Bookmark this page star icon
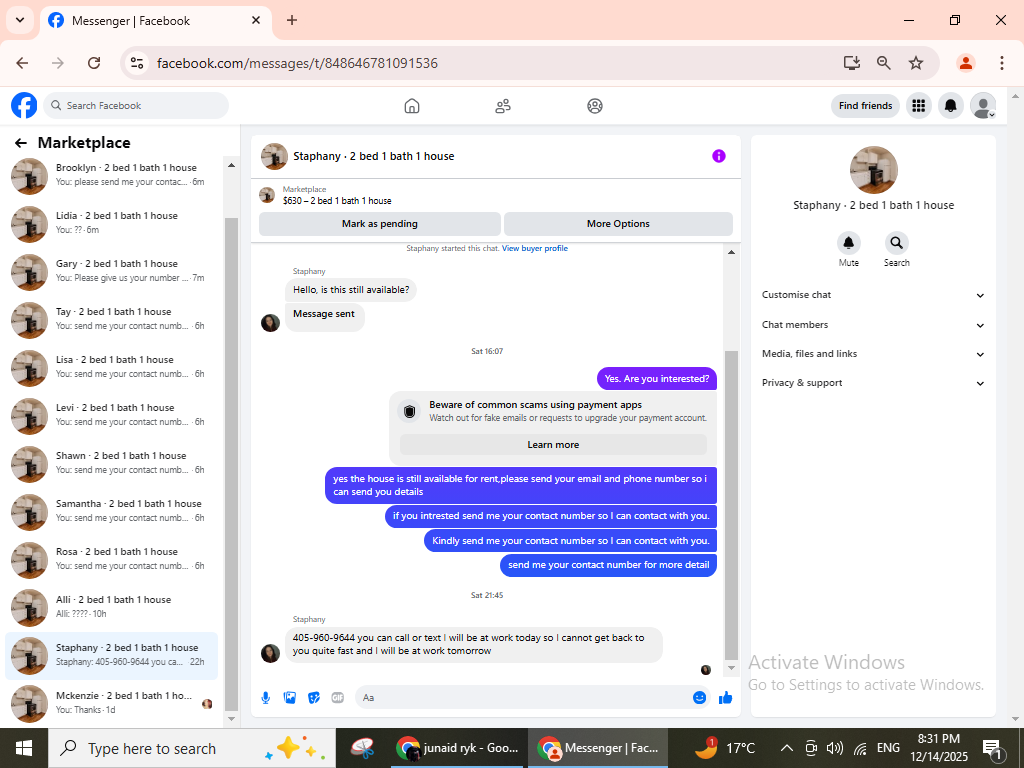 916,63
